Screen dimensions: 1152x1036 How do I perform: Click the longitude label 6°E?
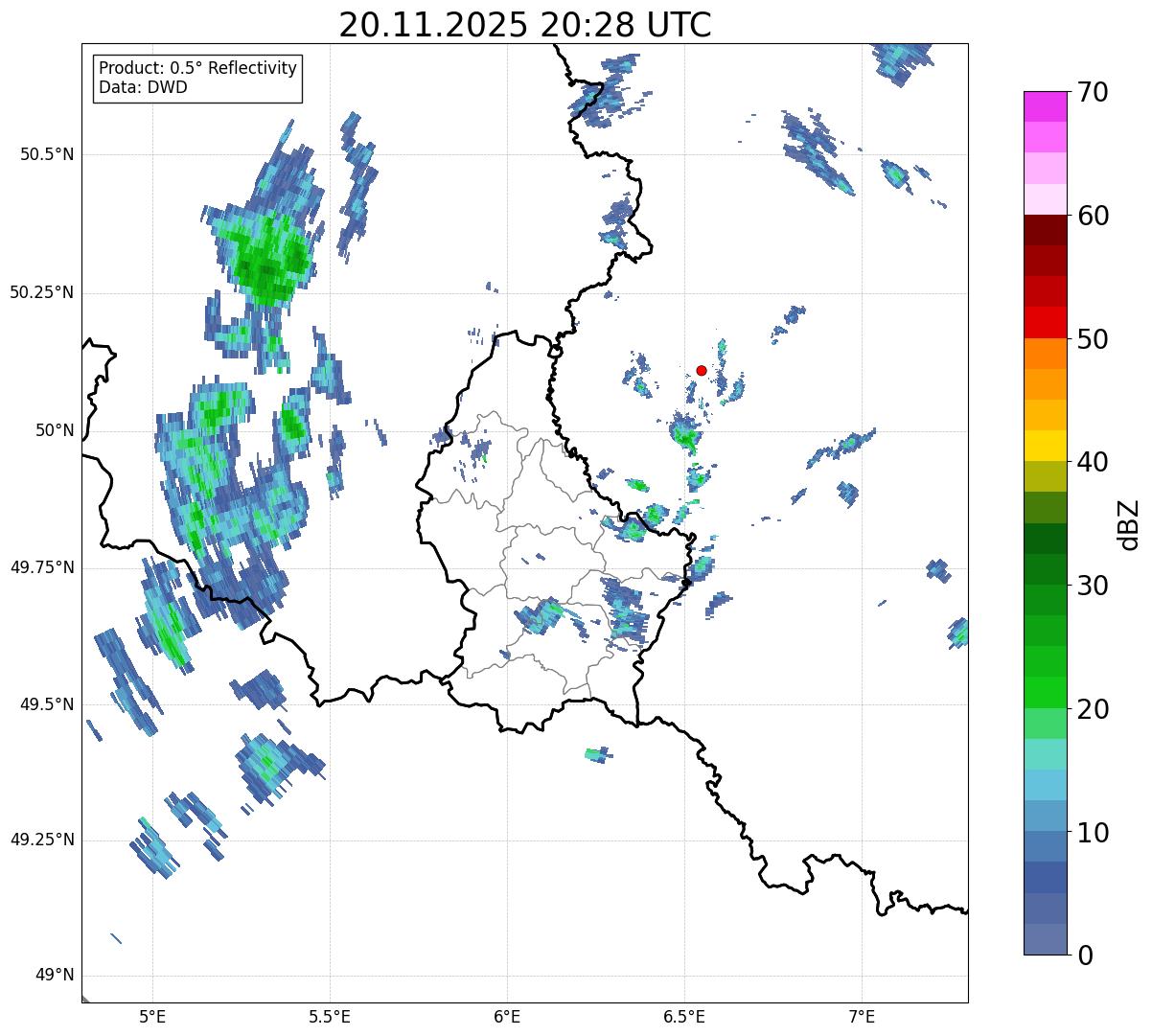(x=507, y=1016)
